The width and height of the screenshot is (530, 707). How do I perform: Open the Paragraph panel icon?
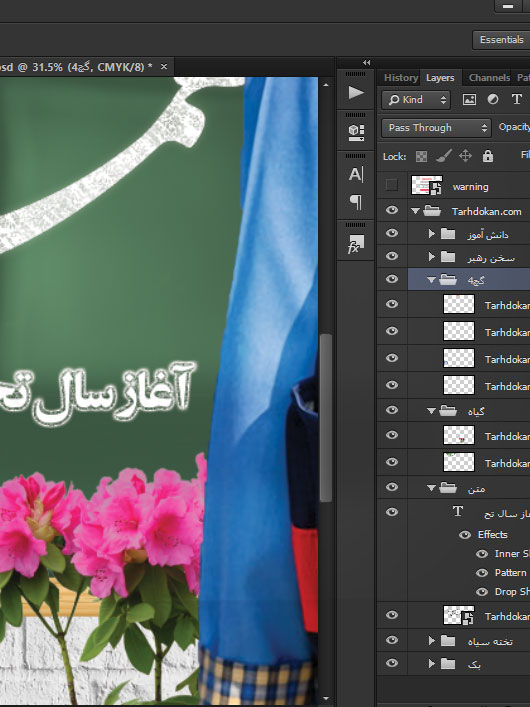(x=356, y=202)
